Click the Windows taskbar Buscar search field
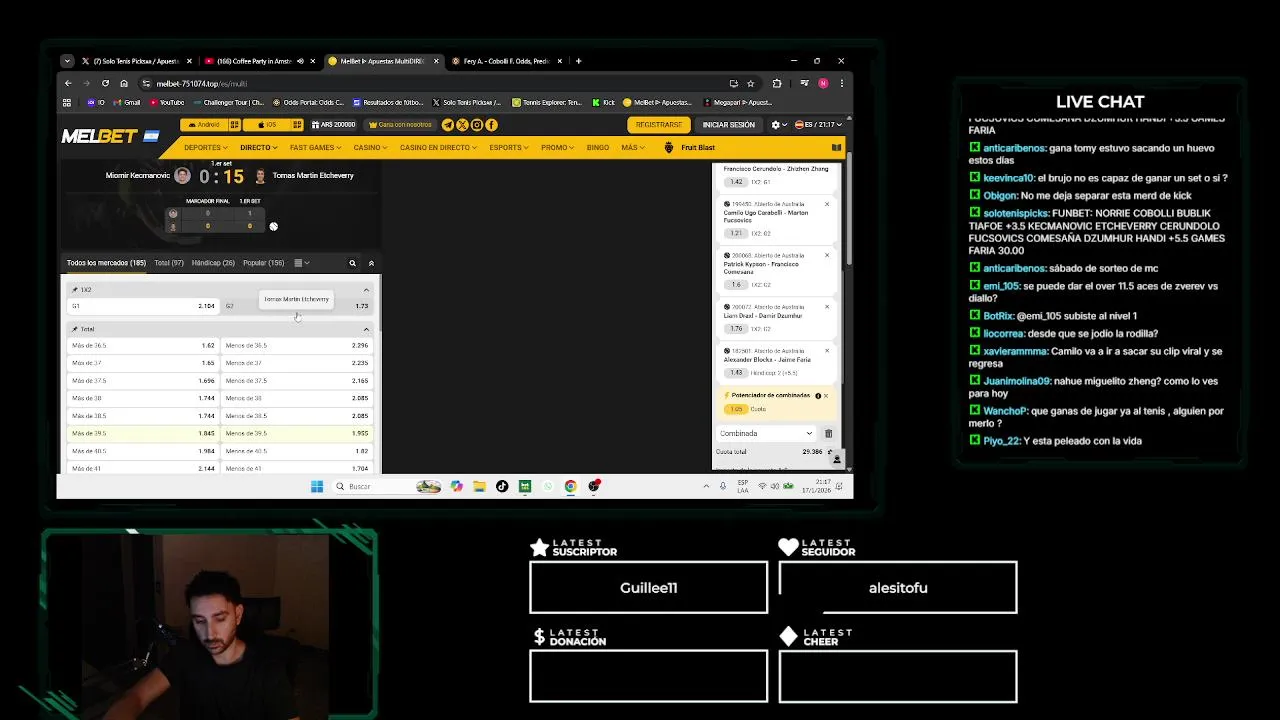 tap(386, 486)
